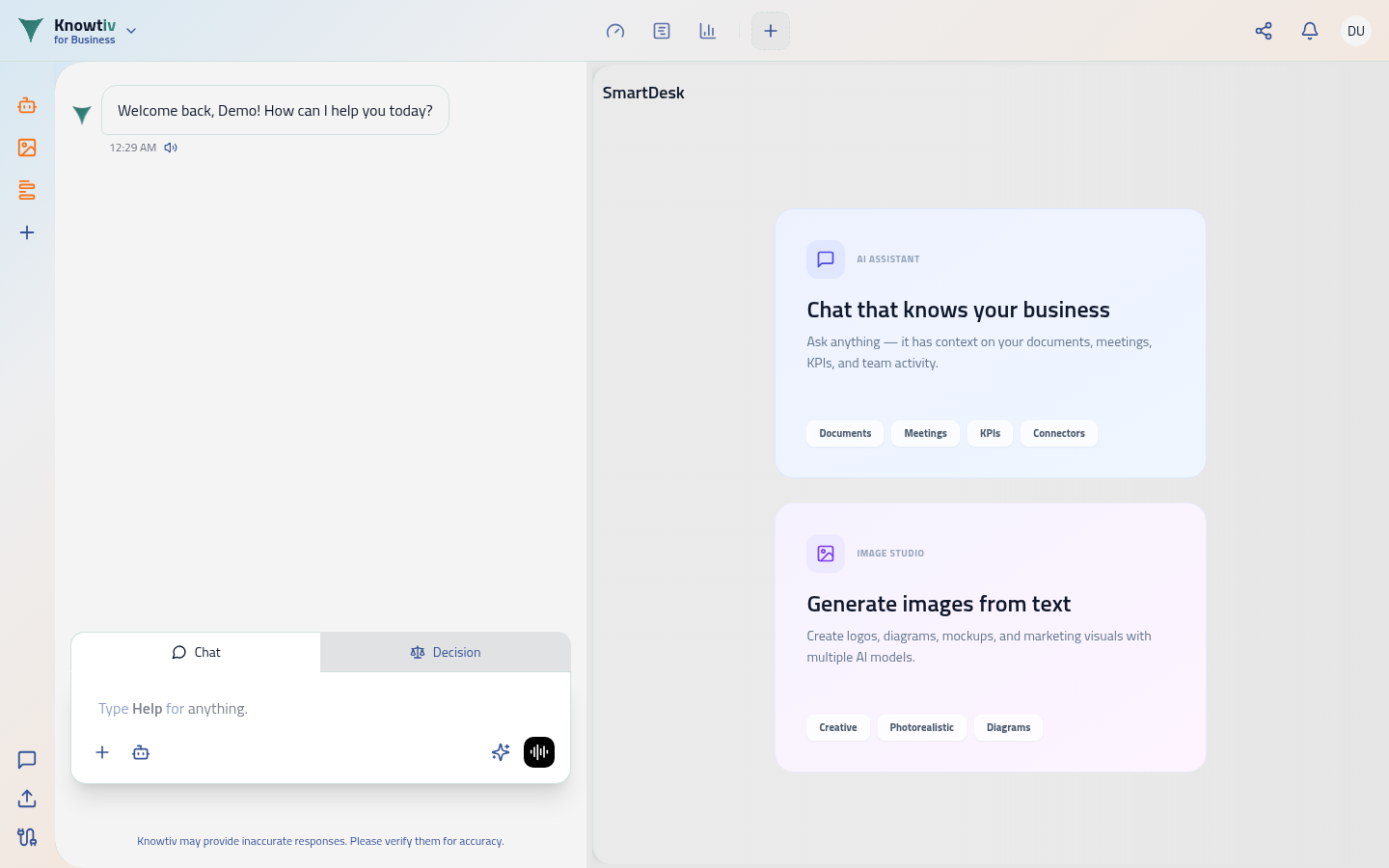Click the orange list icon in sidebar
The image size is (1389, 868).
(27, 190)
